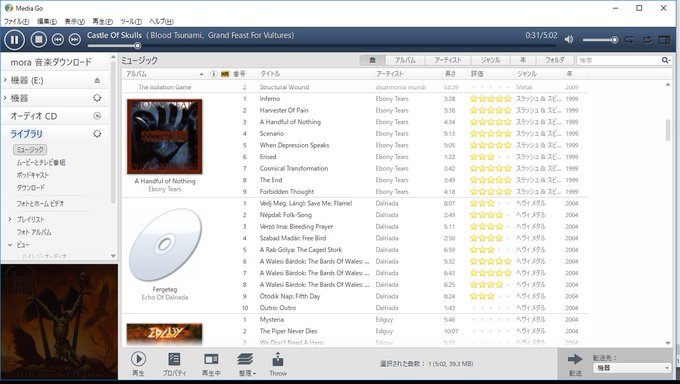Eject the 機器 (E:) device

click(97, 80)
